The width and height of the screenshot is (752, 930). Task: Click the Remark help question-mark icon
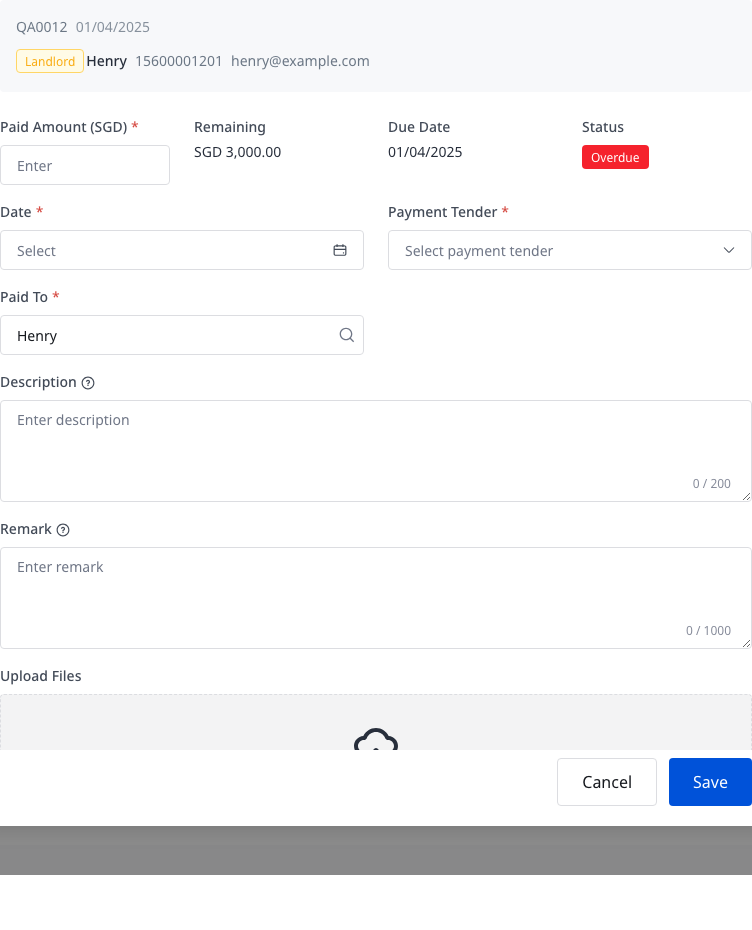(x=63, y=530)
